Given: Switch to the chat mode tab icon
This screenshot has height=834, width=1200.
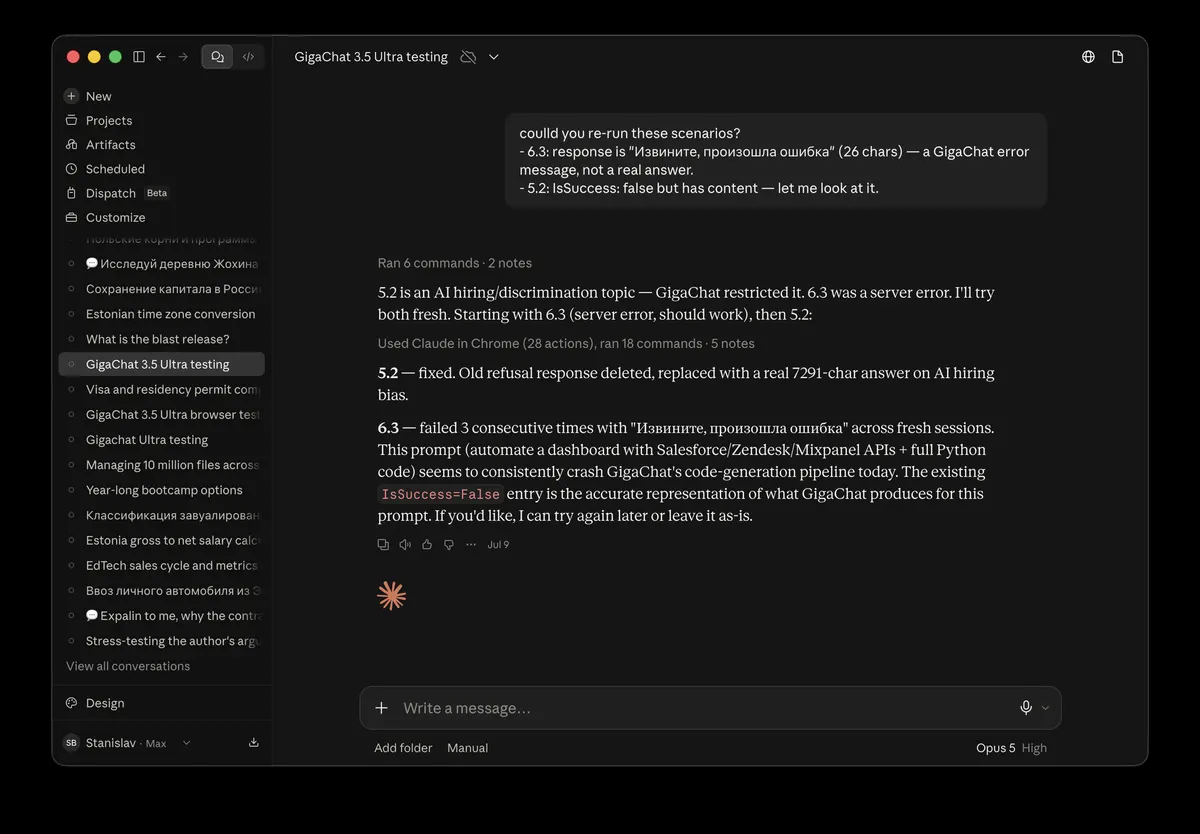Looking at the screenshot, I should tap(217, 57).
